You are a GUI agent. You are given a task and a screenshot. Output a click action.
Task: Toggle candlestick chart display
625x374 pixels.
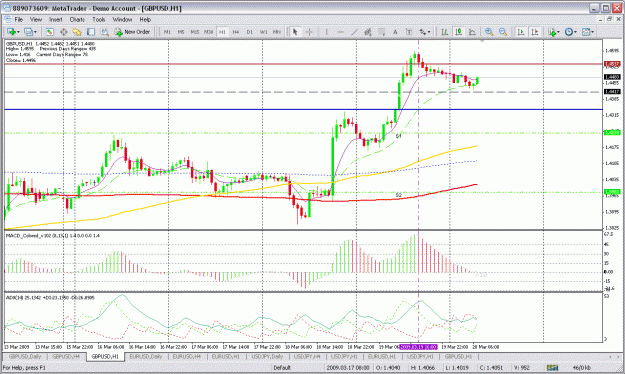click(458, 32)
